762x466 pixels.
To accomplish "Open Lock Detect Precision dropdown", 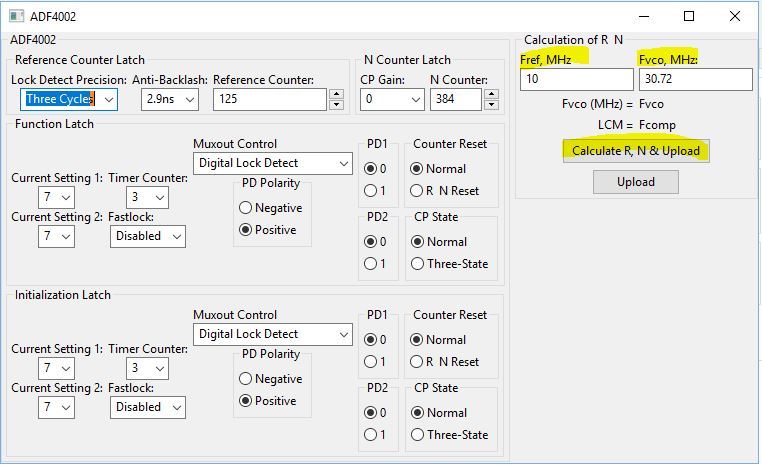I will pos(69,99).
